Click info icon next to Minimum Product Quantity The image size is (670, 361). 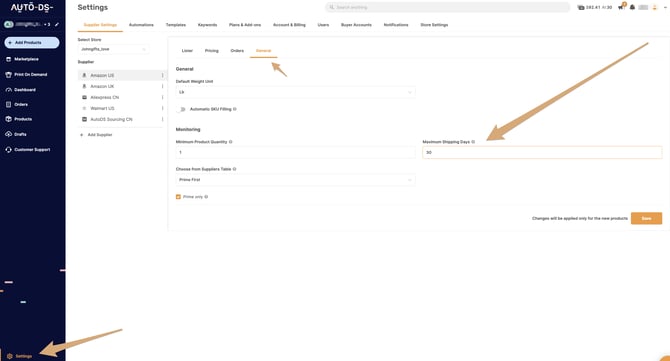[x=231, y=142]
